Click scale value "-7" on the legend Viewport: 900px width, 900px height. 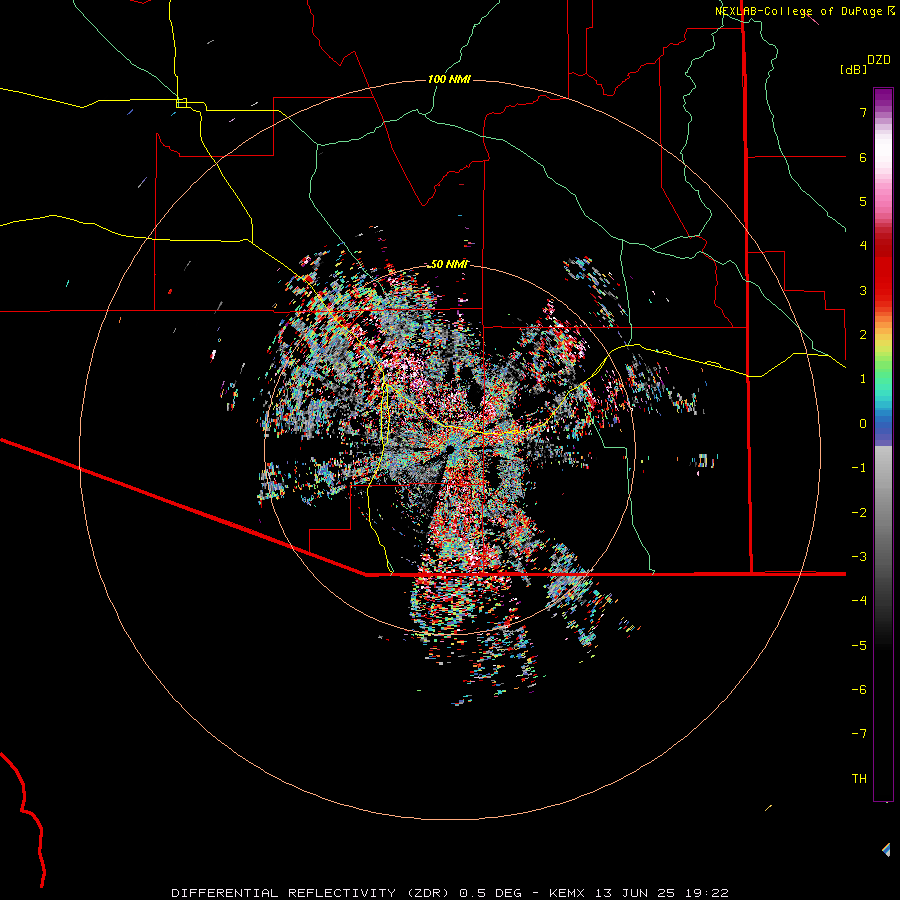[859, 734]
